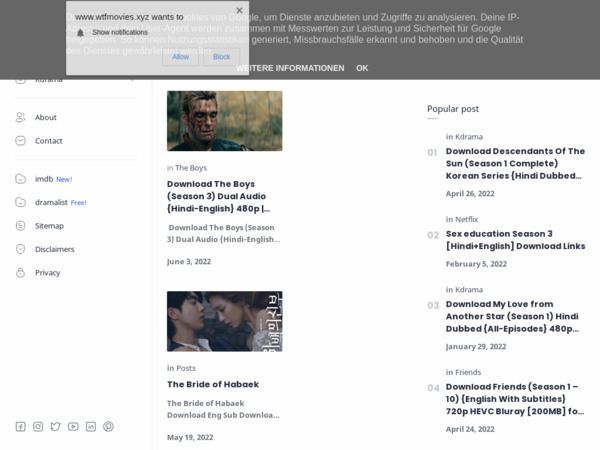This screenshot has width=600, height=450.
Task: Open the Sitemap menu item
Action: [49, 226]
